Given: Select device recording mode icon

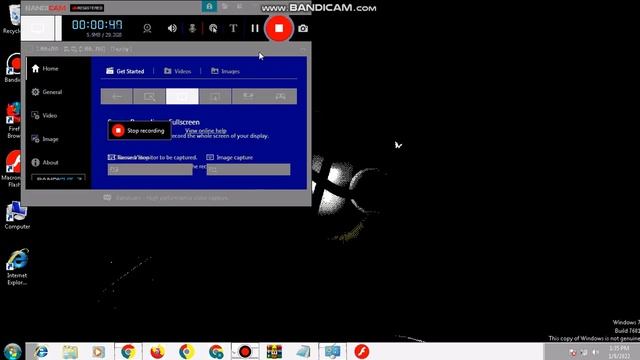Looking at the screenshot, I should point(248,96).
